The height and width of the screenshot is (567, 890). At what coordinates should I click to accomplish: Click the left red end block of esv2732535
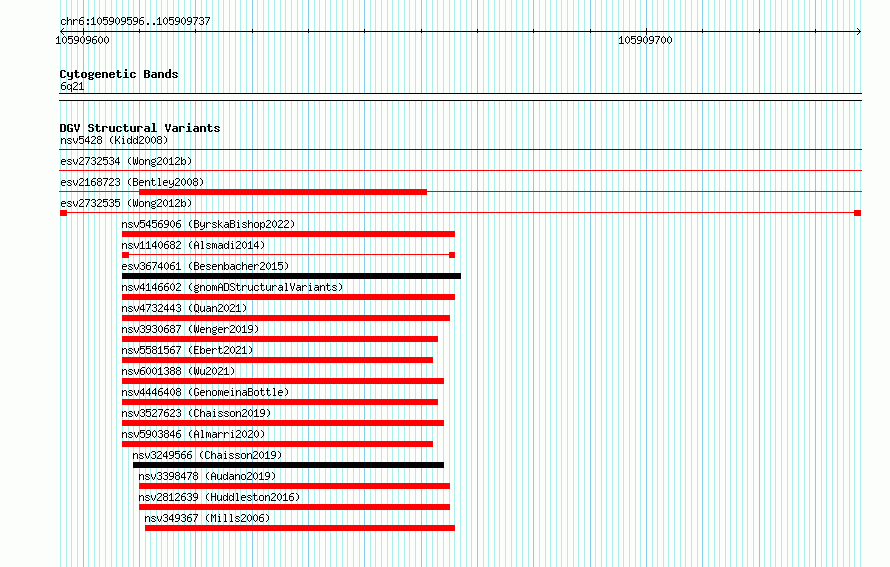click(x=64, y=213)
